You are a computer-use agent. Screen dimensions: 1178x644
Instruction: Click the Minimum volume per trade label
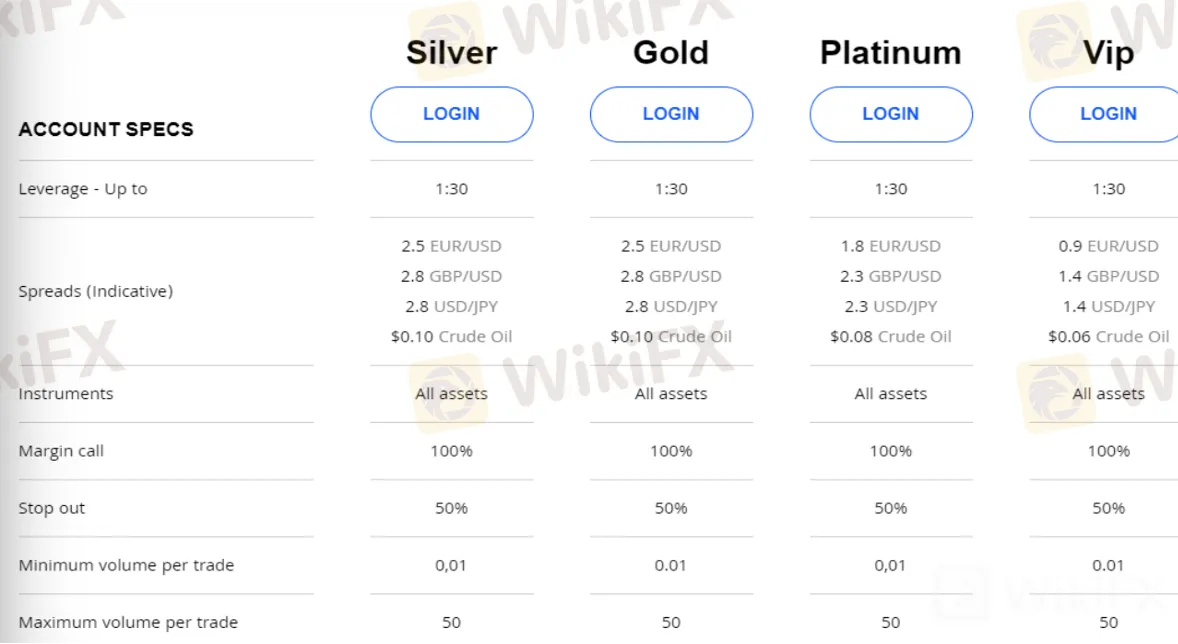pyautogui.click(x=126, y=565)
